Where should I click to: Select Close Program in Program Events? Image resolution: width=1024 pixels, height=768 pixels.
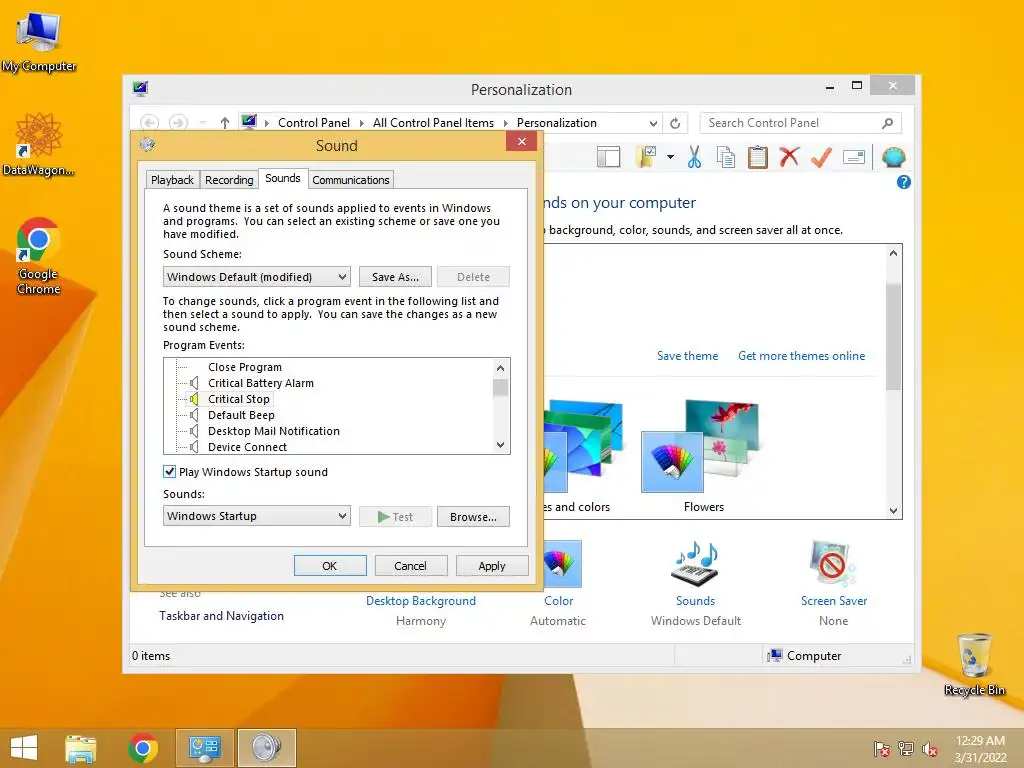tap(245, 367)
